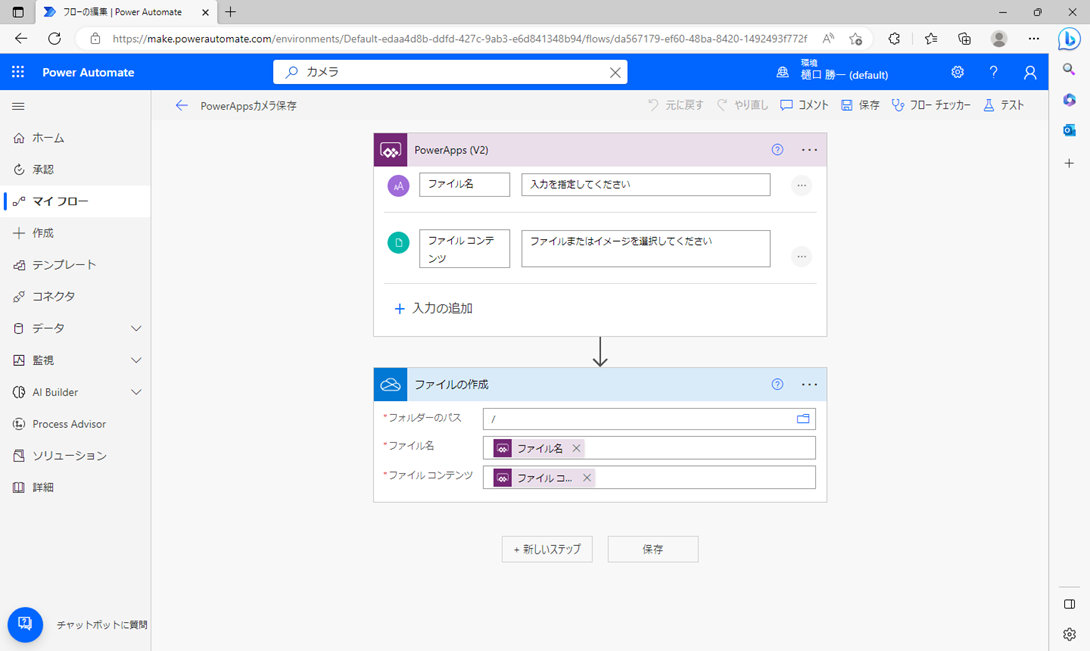Open the Outlook icon in Edge sidebar
Image resolution: width=1090 pixels, height=651 pixels.
1069,130
